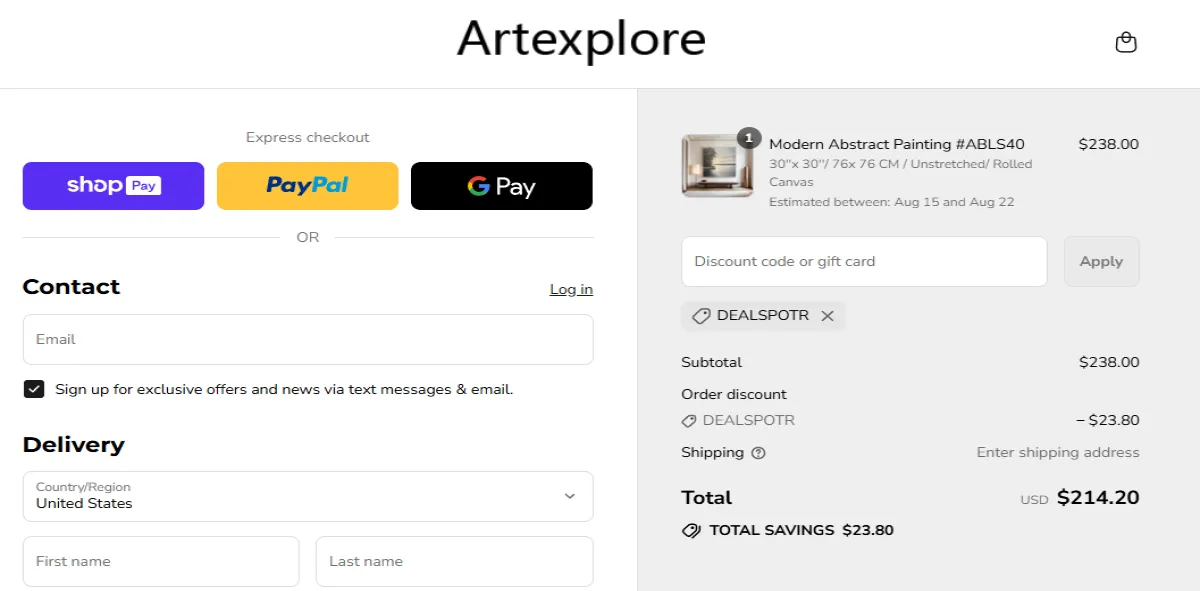Uncheck sign up for exclusive offers
The image size is (1200, 591).
coord(33,388)
